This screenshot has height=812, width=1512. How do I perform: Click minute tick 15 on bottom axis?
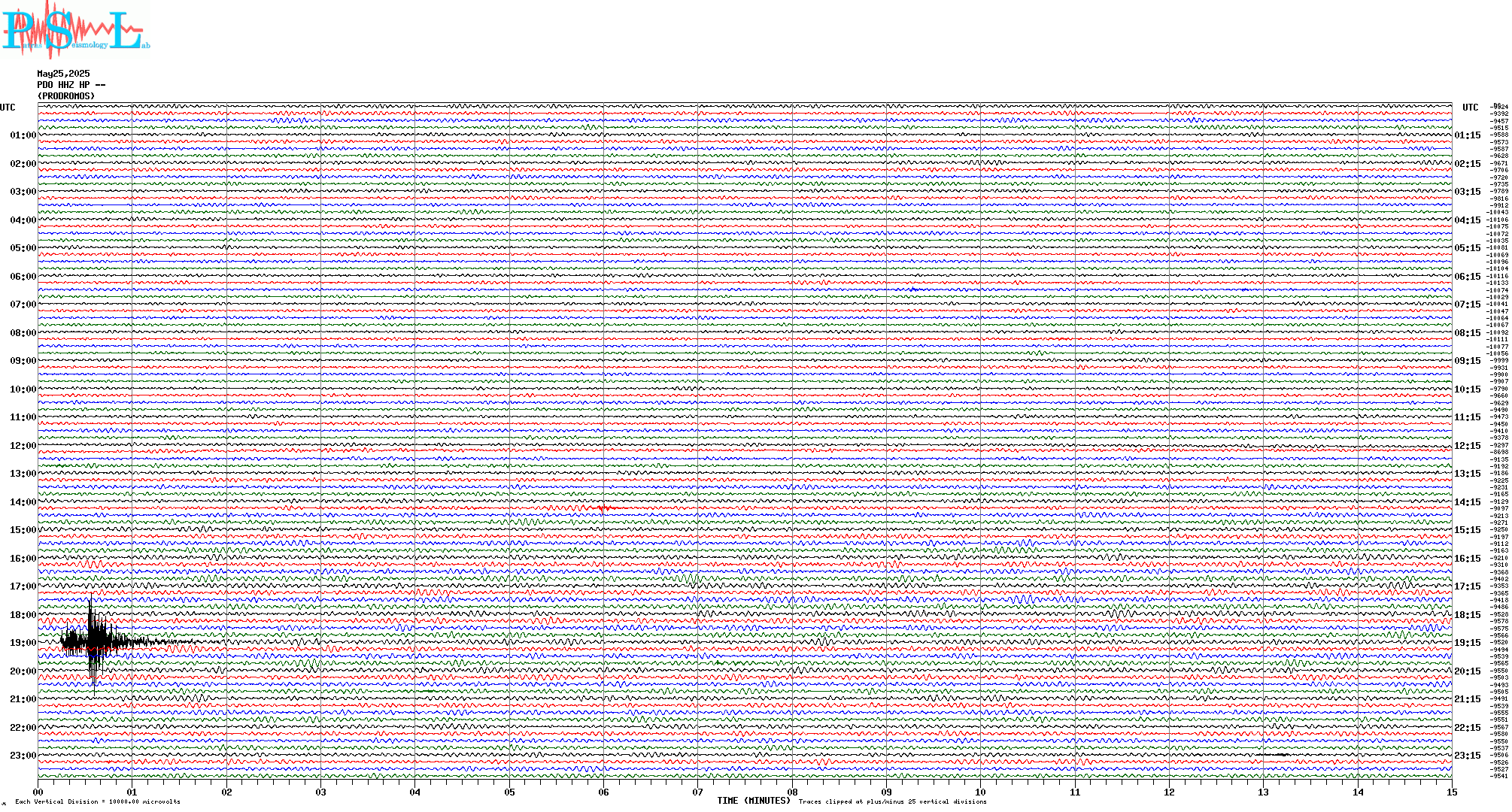coord(1452,792)
